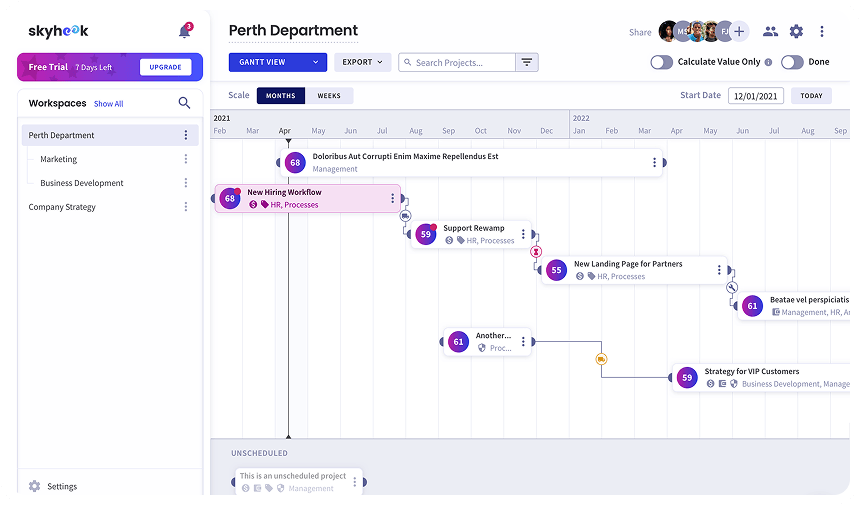Open Company Strategy workspace options menu

(x=186, y=207)
